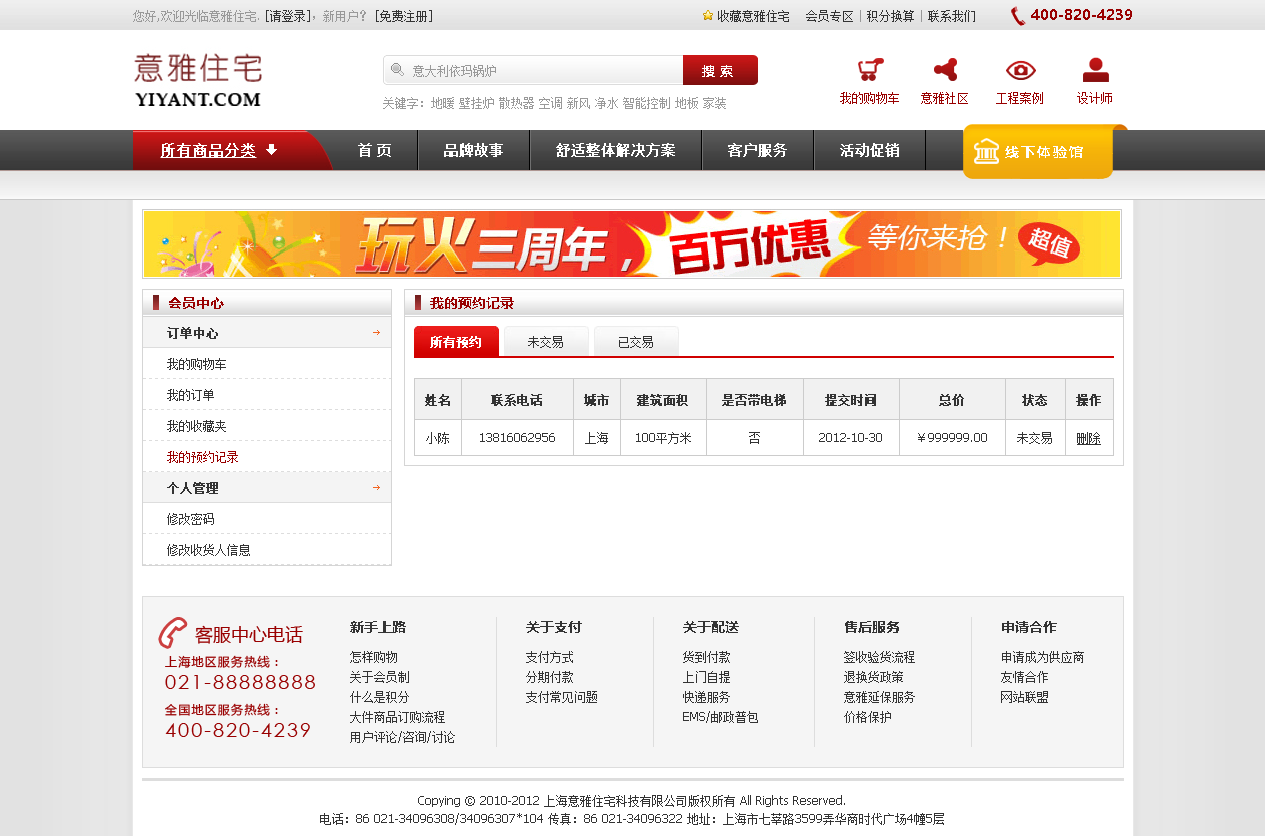The image size is (1265, 836).
Task: Click the 设计师 person icon
Action: coord(1095,70)
